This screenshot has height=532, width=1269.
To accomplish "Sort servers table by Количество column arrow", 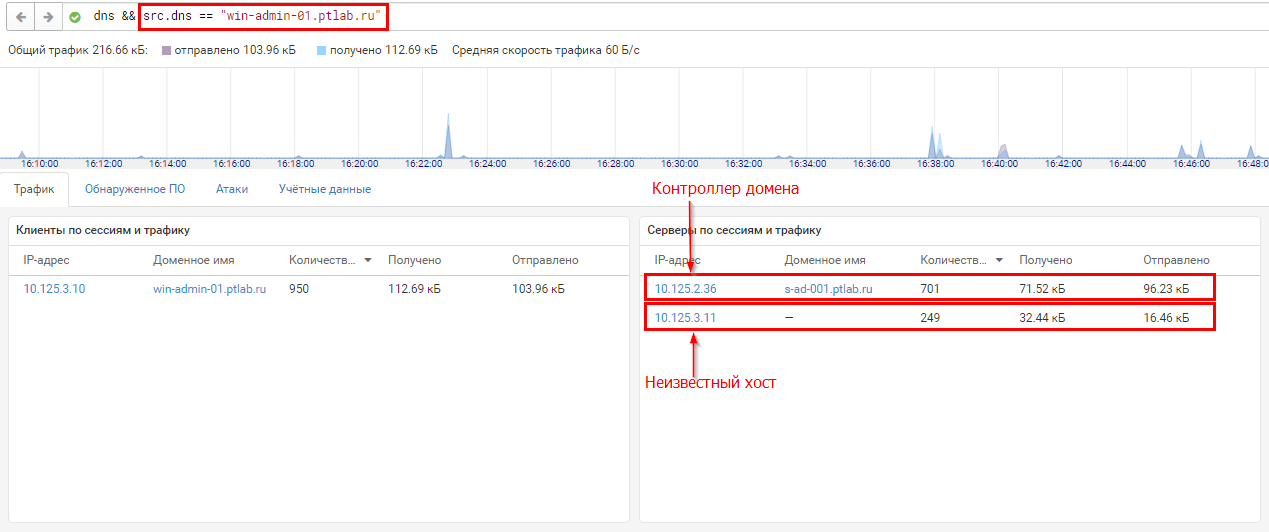I will coord(999,260).
